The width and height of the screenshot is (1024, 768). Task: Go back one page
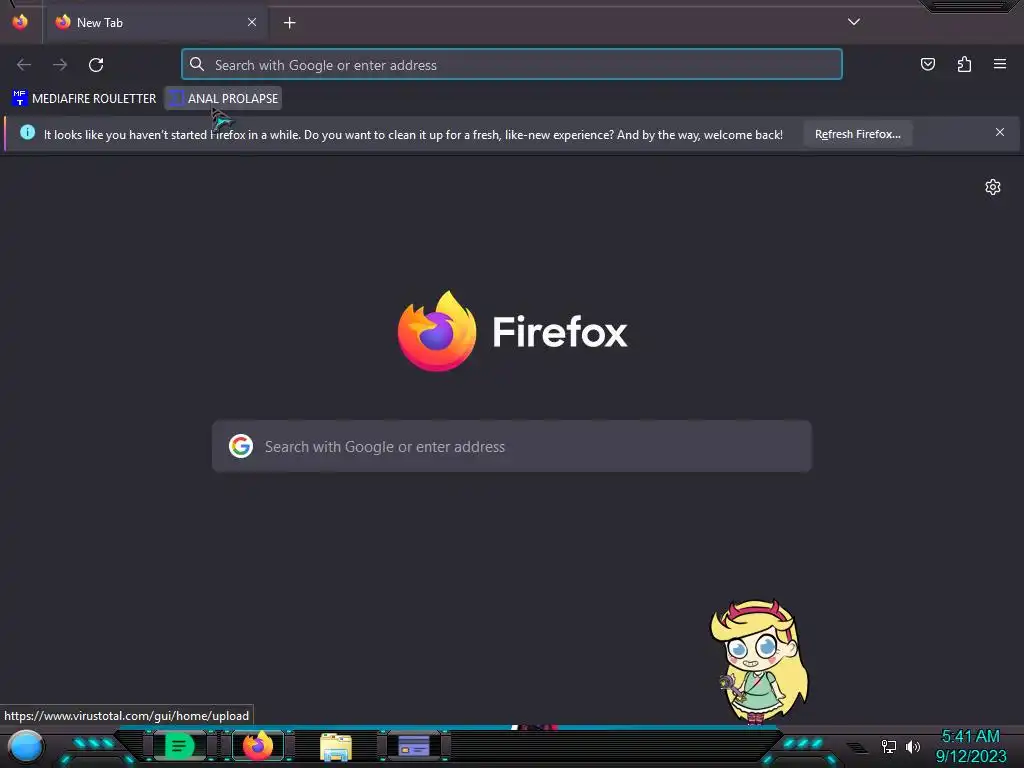(x=24, y=65)
